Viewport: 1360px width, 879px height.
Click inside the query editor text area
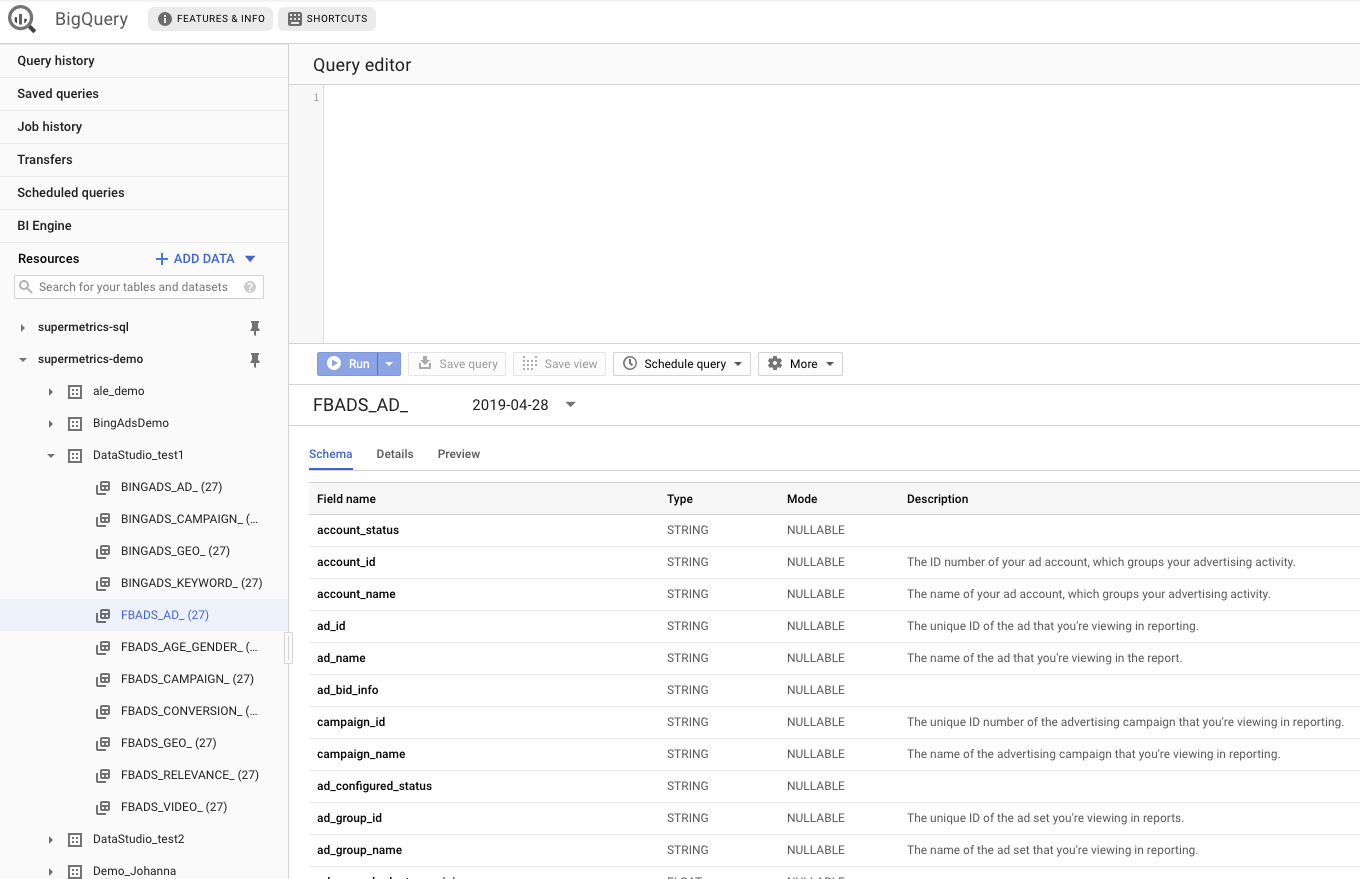(x=841, y=214)
